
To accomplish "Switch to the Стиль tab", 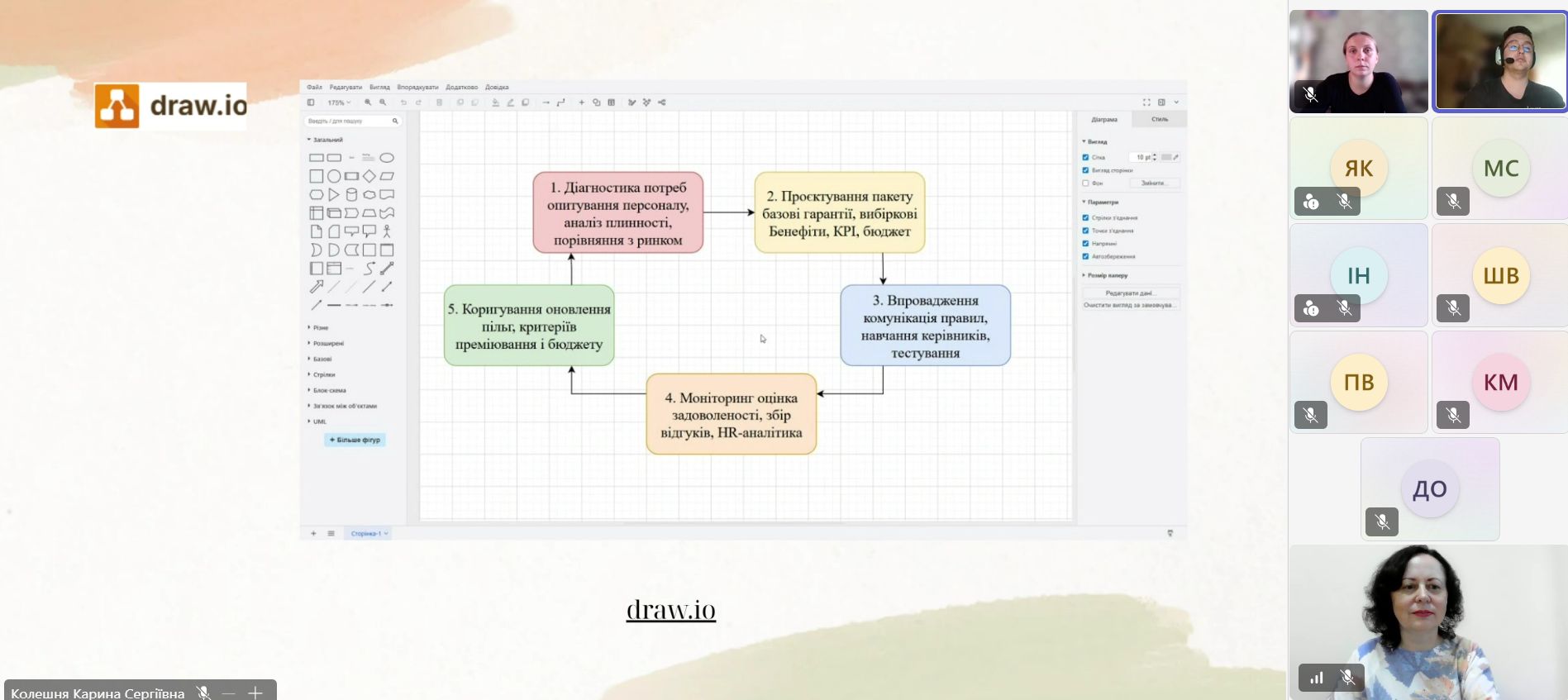I will [x=1160, y=119].
